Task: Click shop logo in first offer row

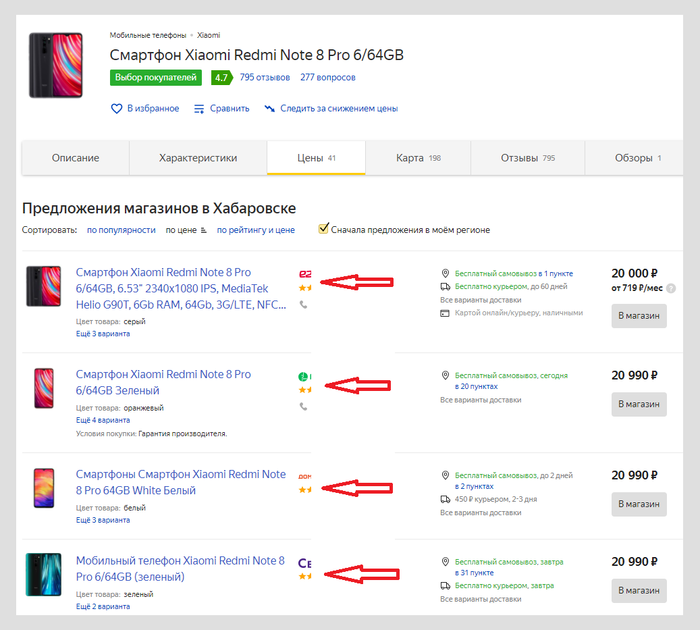Action: pyautogui.click(x=305, y=274)
